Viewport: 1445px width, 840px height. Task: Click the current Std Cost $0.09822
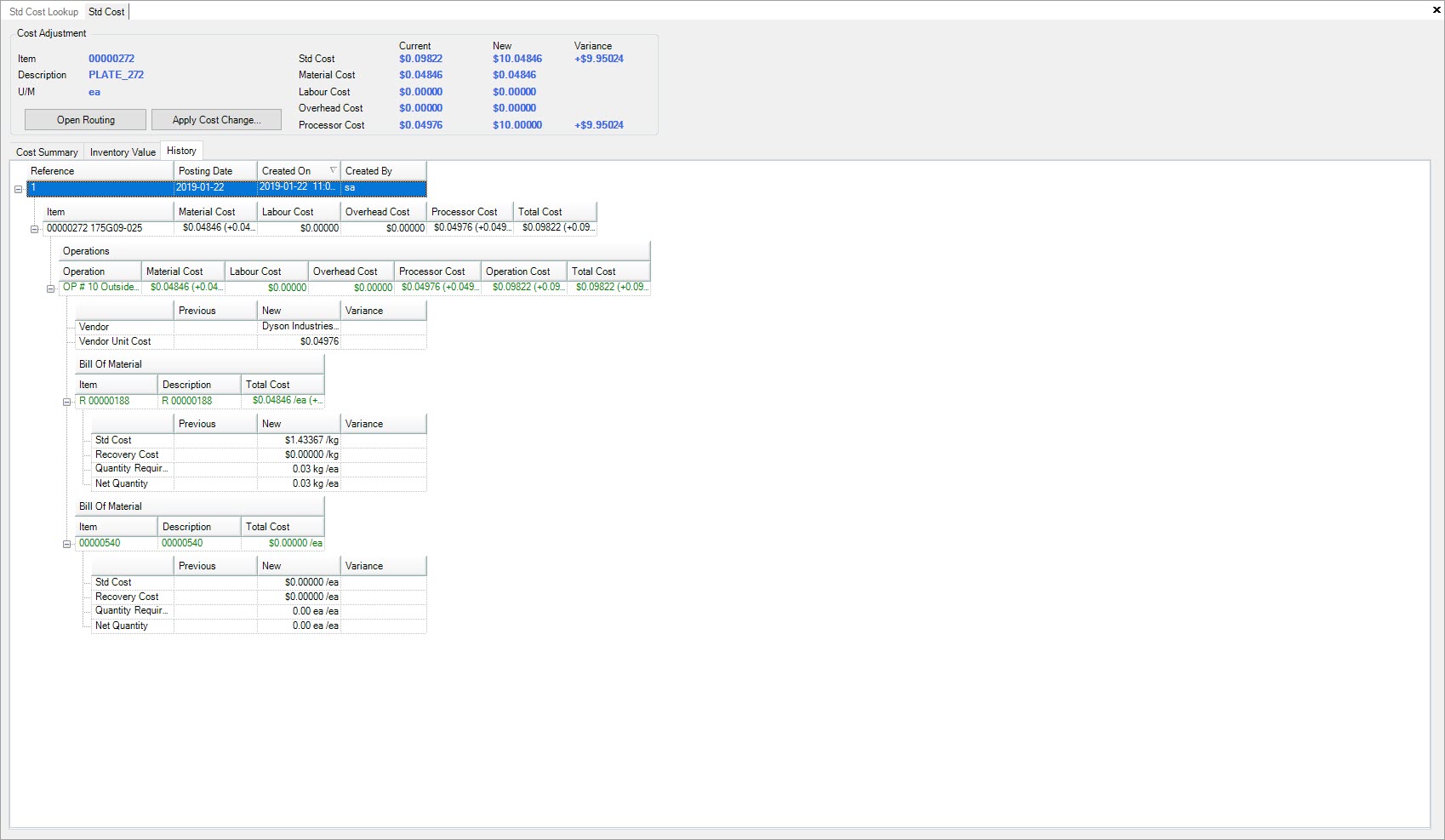pyautogui.click(x=420, y=59)
